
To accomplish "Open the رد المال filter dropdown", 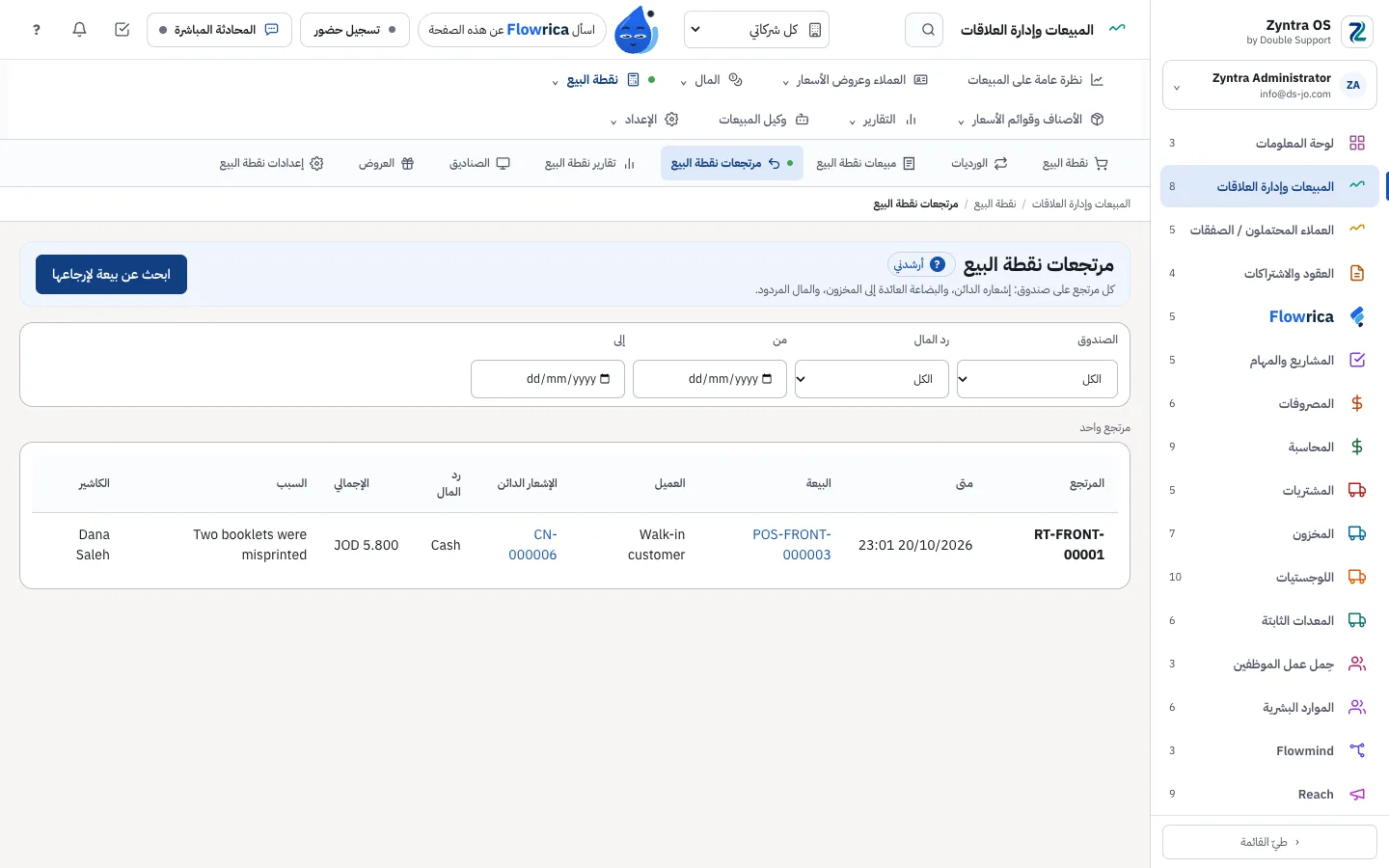I will 871,379.
